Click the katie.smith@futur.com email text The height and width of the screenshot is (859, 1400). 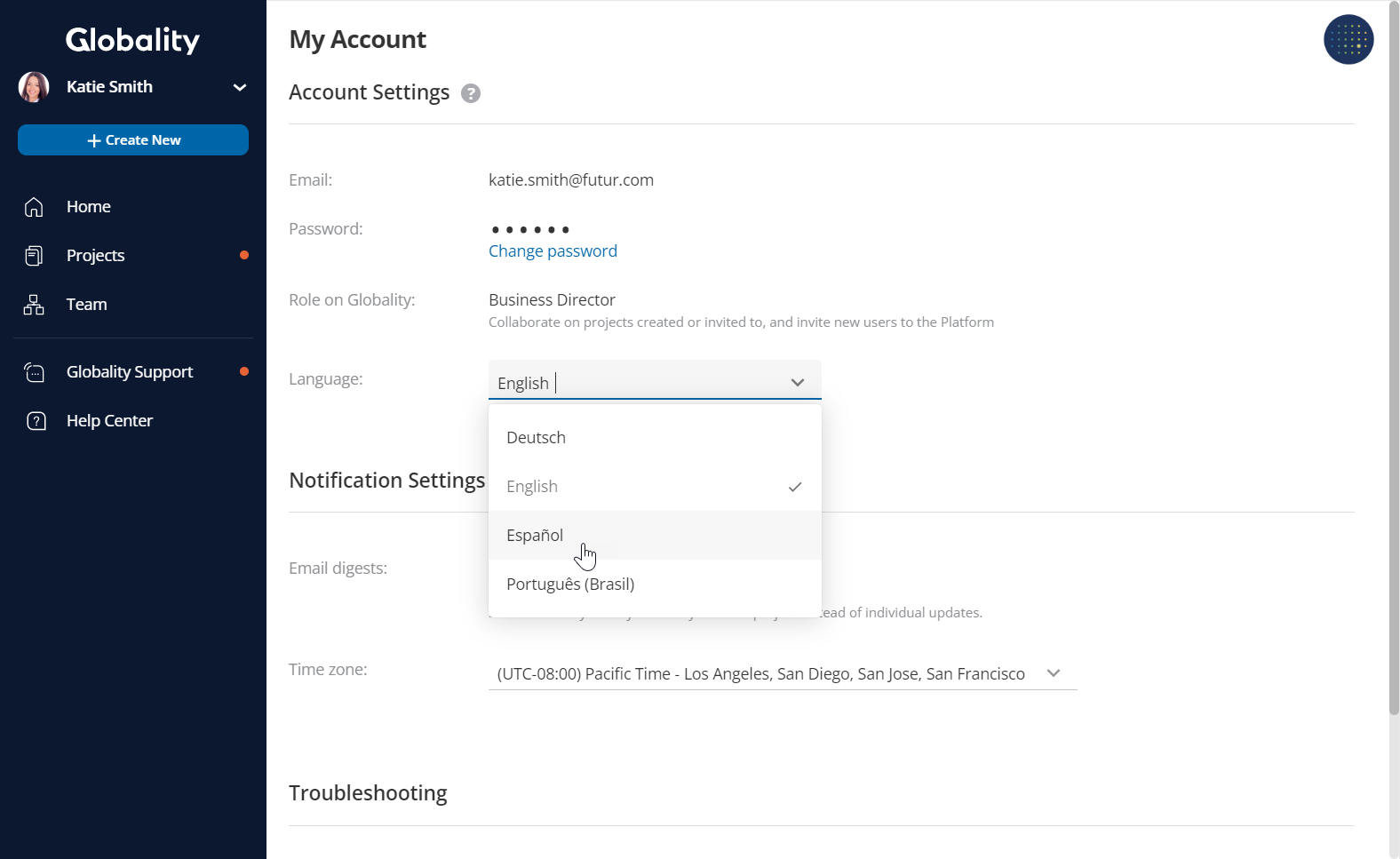tap(571, 180)
